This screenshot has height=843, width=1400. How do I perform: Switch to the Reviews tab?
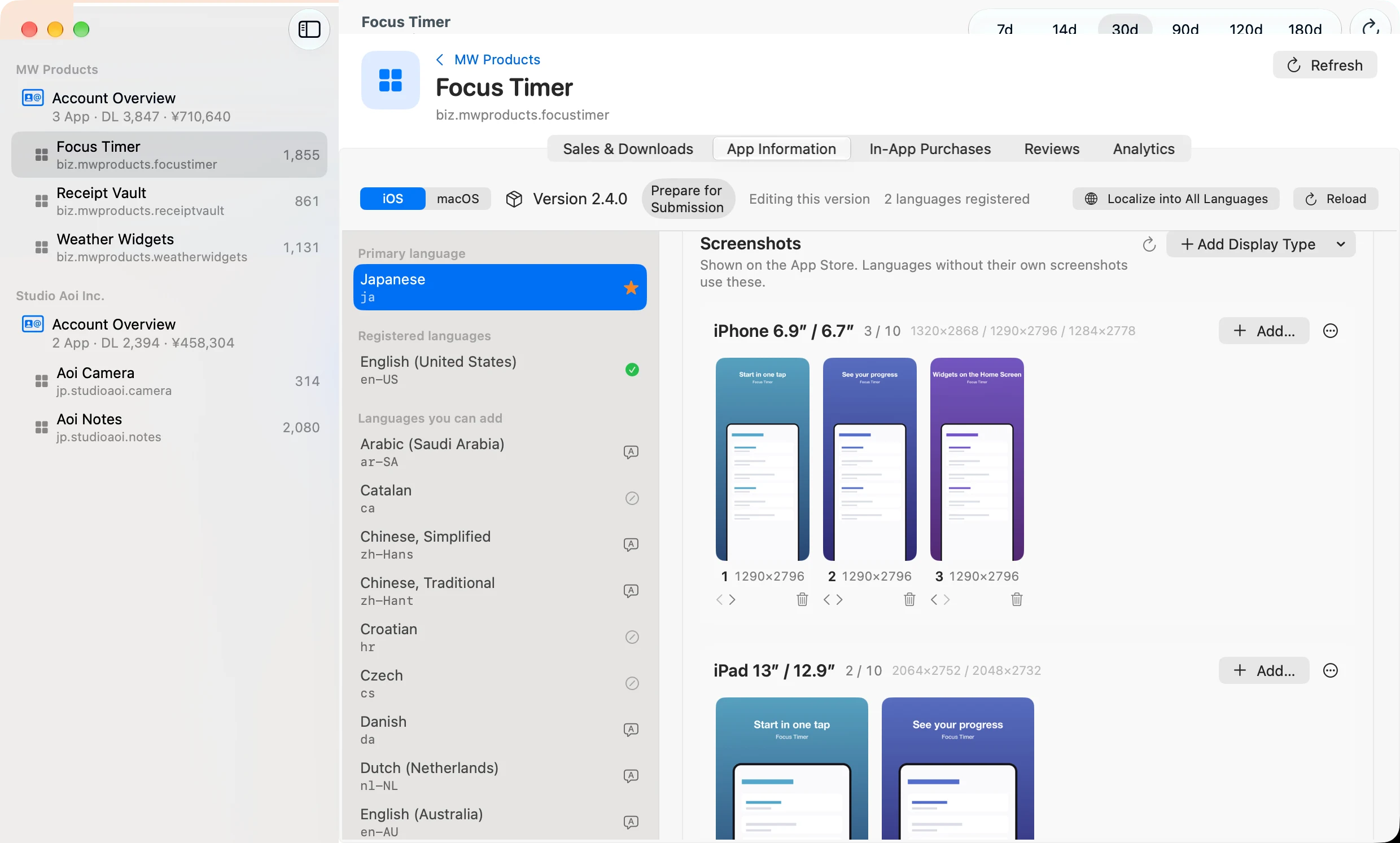click(x=1052, y=149)
